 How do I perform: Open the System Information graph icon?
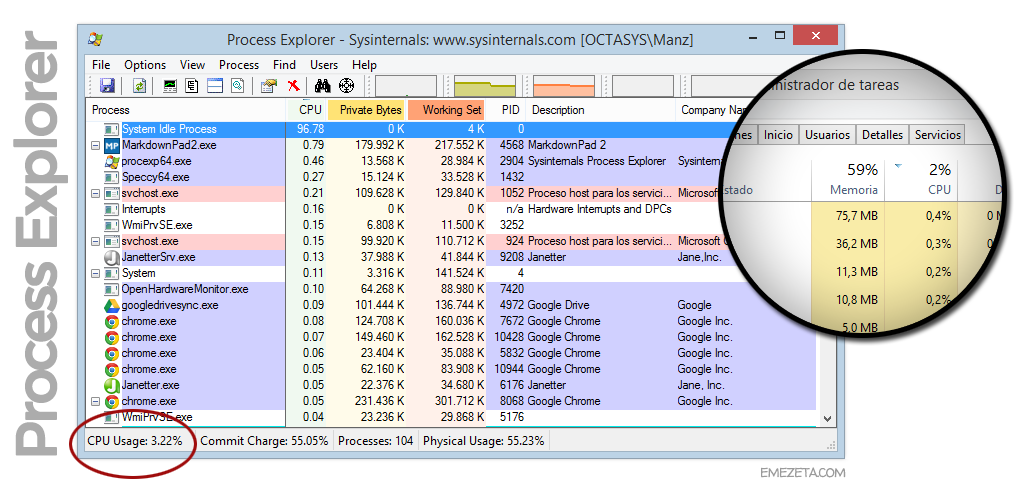tap(170, 86)
